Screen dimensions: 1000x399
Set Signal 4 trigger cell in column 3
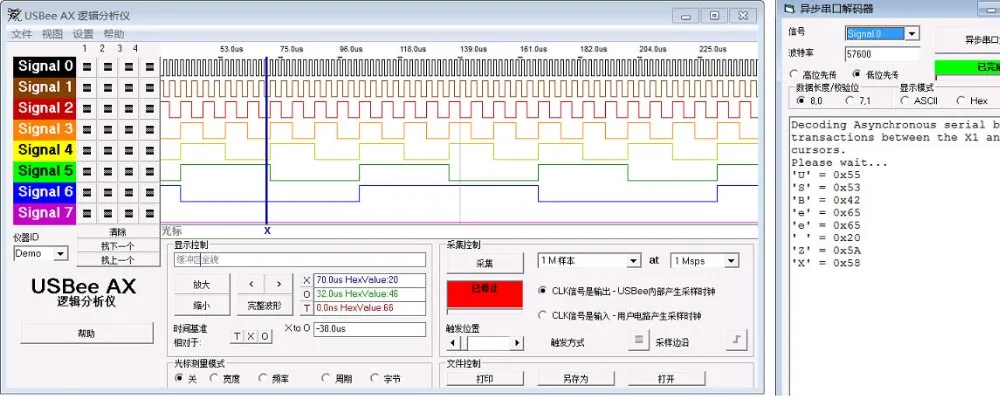pyautogui.click(x=129, y=150)
